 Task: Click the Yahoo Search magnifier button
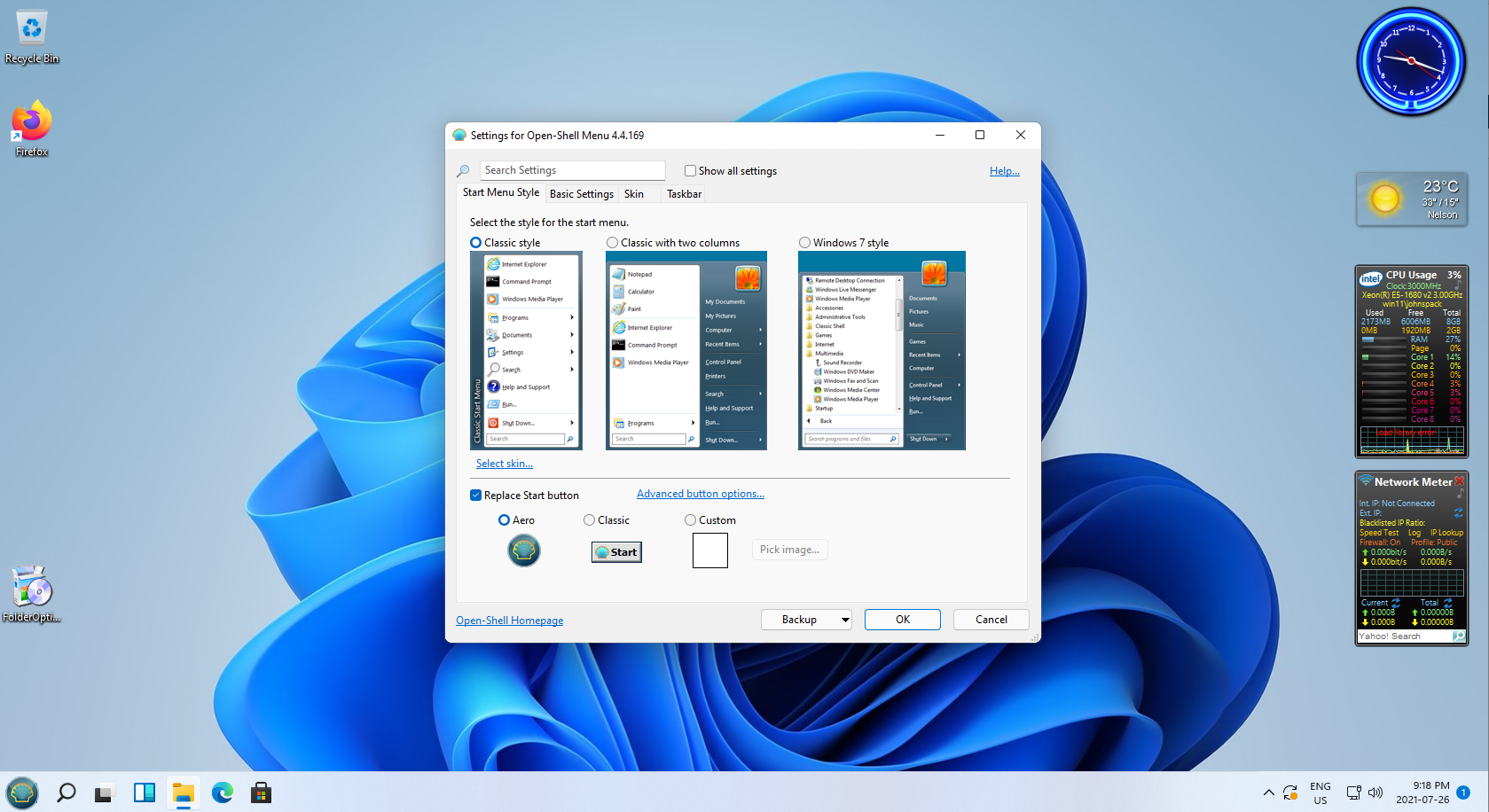pyautogui.click(x=1459, y=636)
